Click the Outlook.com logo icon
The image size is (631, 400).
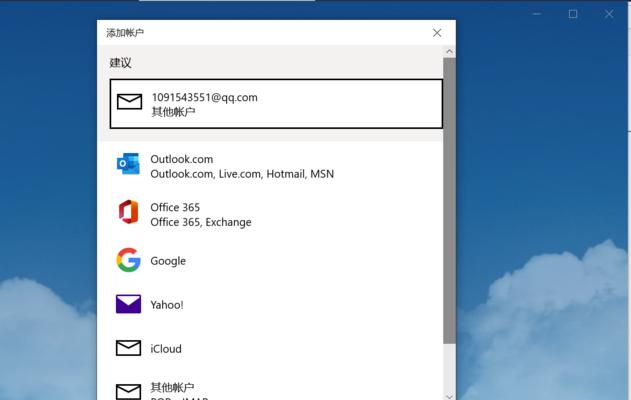pyautogui.click(x=128, y=164)
